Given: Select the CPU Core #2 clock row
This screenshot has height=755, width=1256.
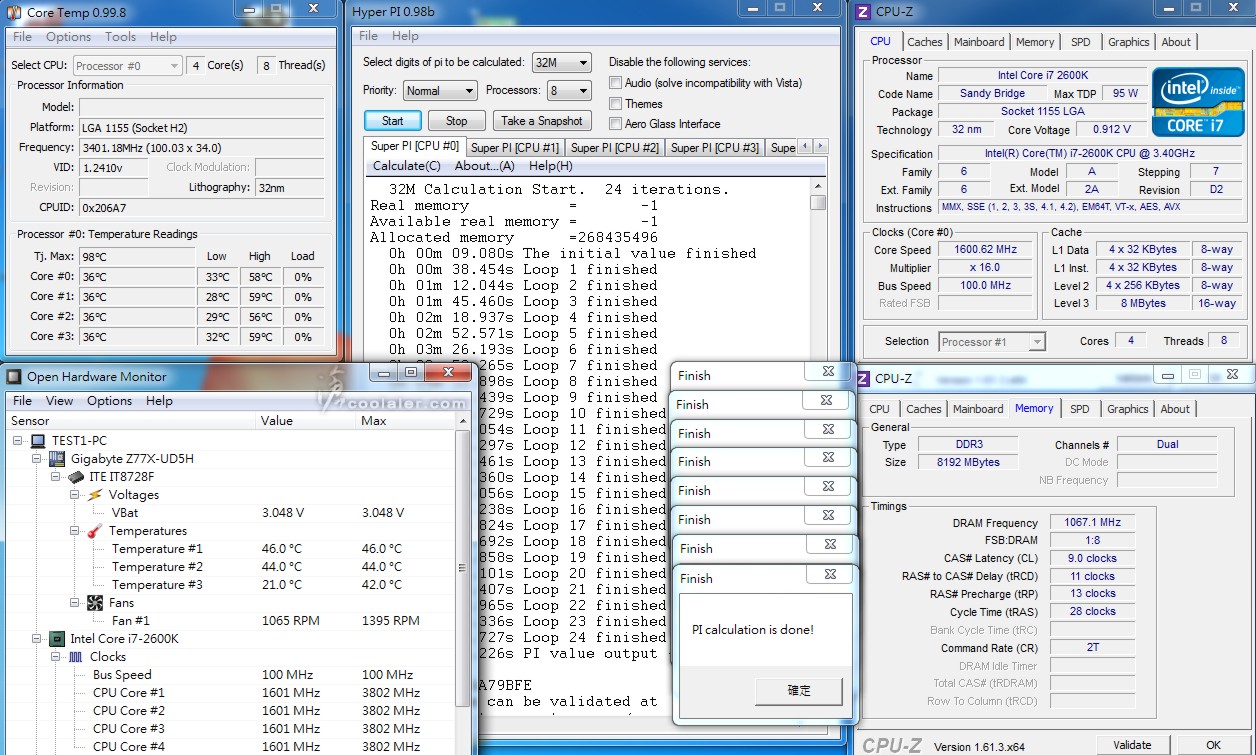Looking at the screenshot, I should tap(230, 711).
